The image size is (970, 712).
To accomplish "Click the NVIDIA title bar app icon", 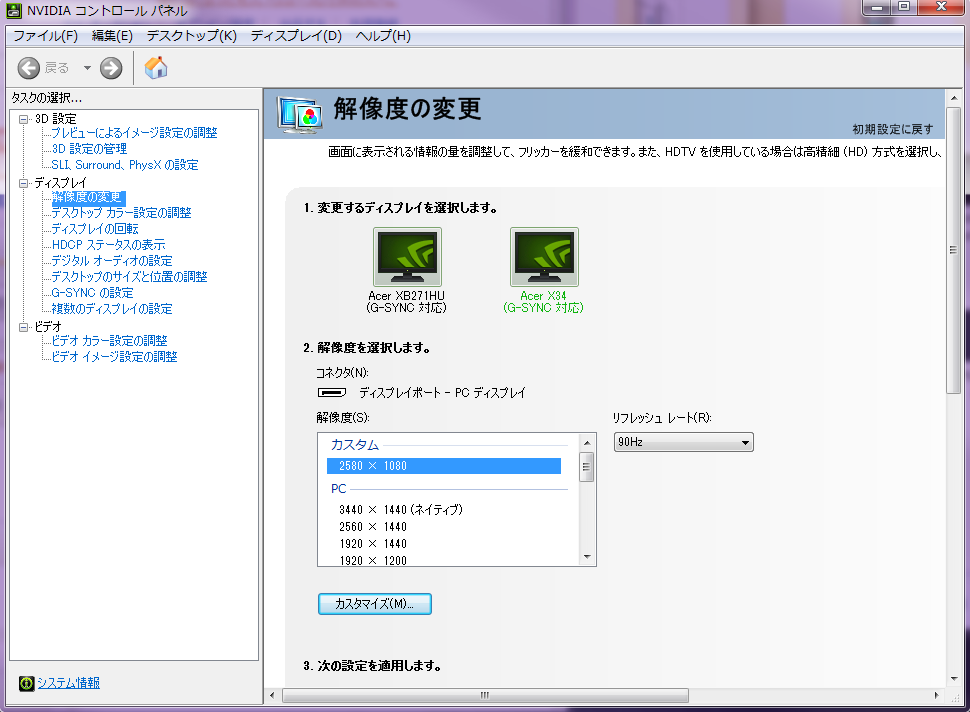I will coord(14,11).
